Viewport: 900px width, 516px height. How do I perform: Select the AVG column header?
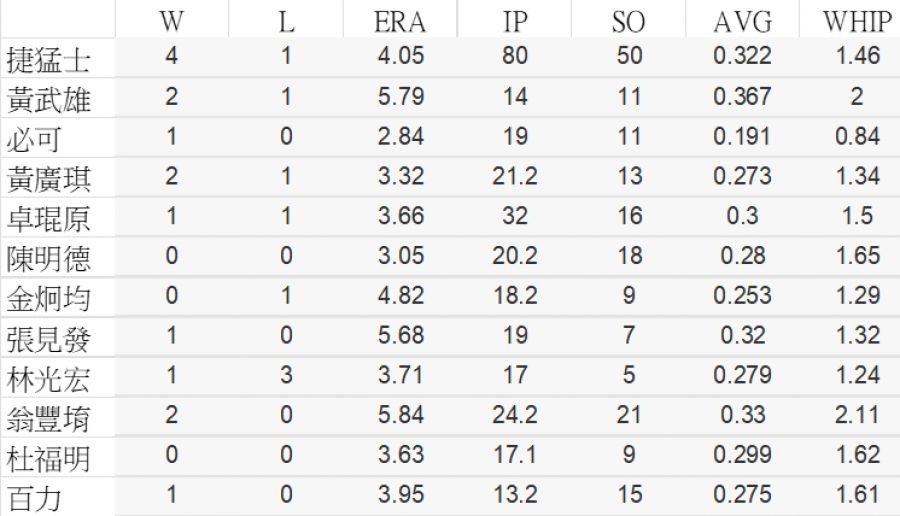[742, 21]
